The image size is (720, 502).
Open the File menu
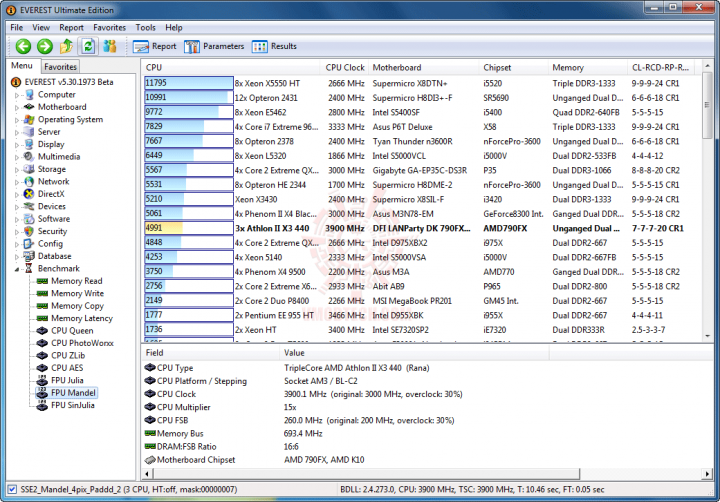[17, 28]
